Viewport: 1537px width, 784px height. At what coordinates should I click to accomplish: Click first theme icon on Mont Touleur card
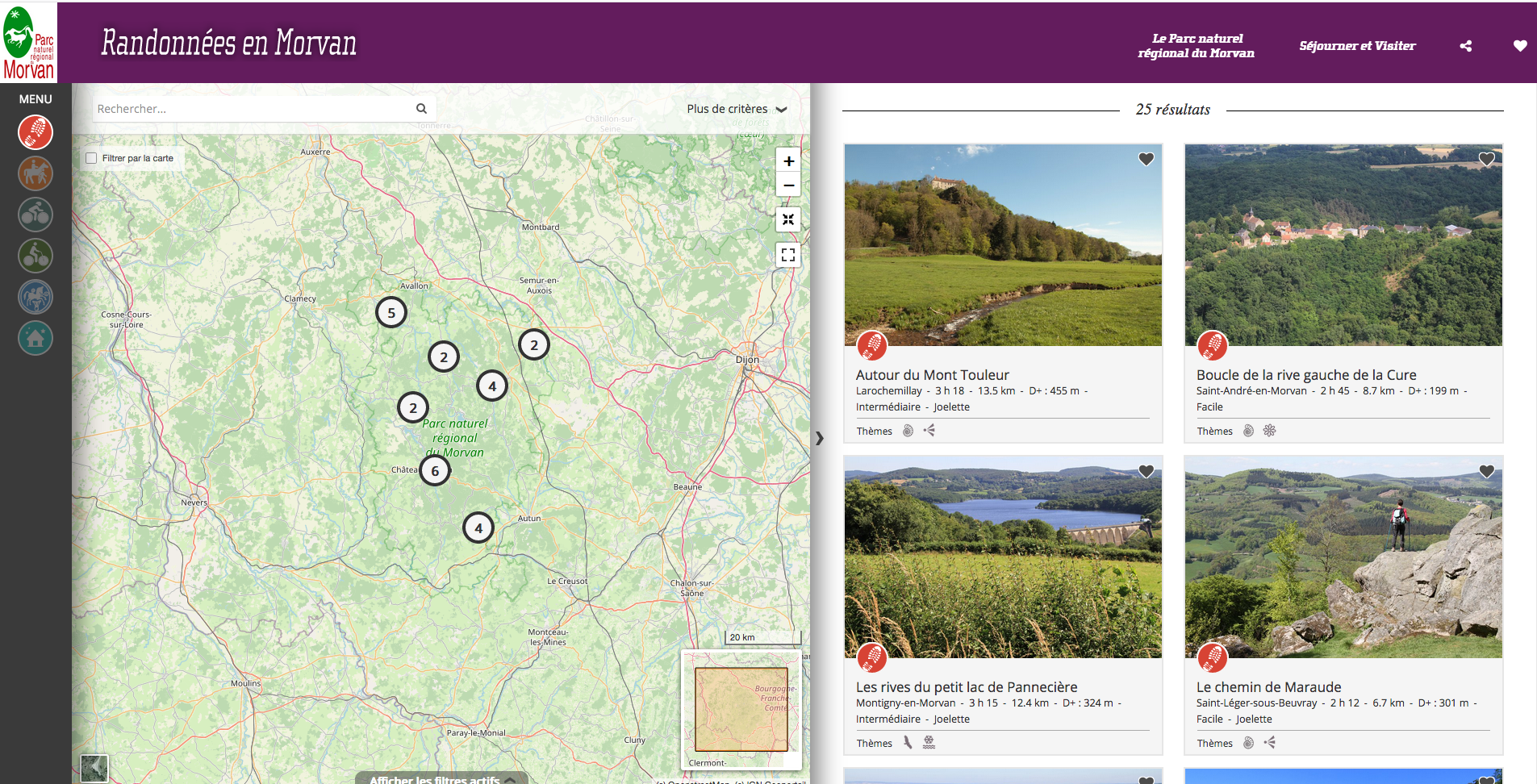[x=908, y=431]
